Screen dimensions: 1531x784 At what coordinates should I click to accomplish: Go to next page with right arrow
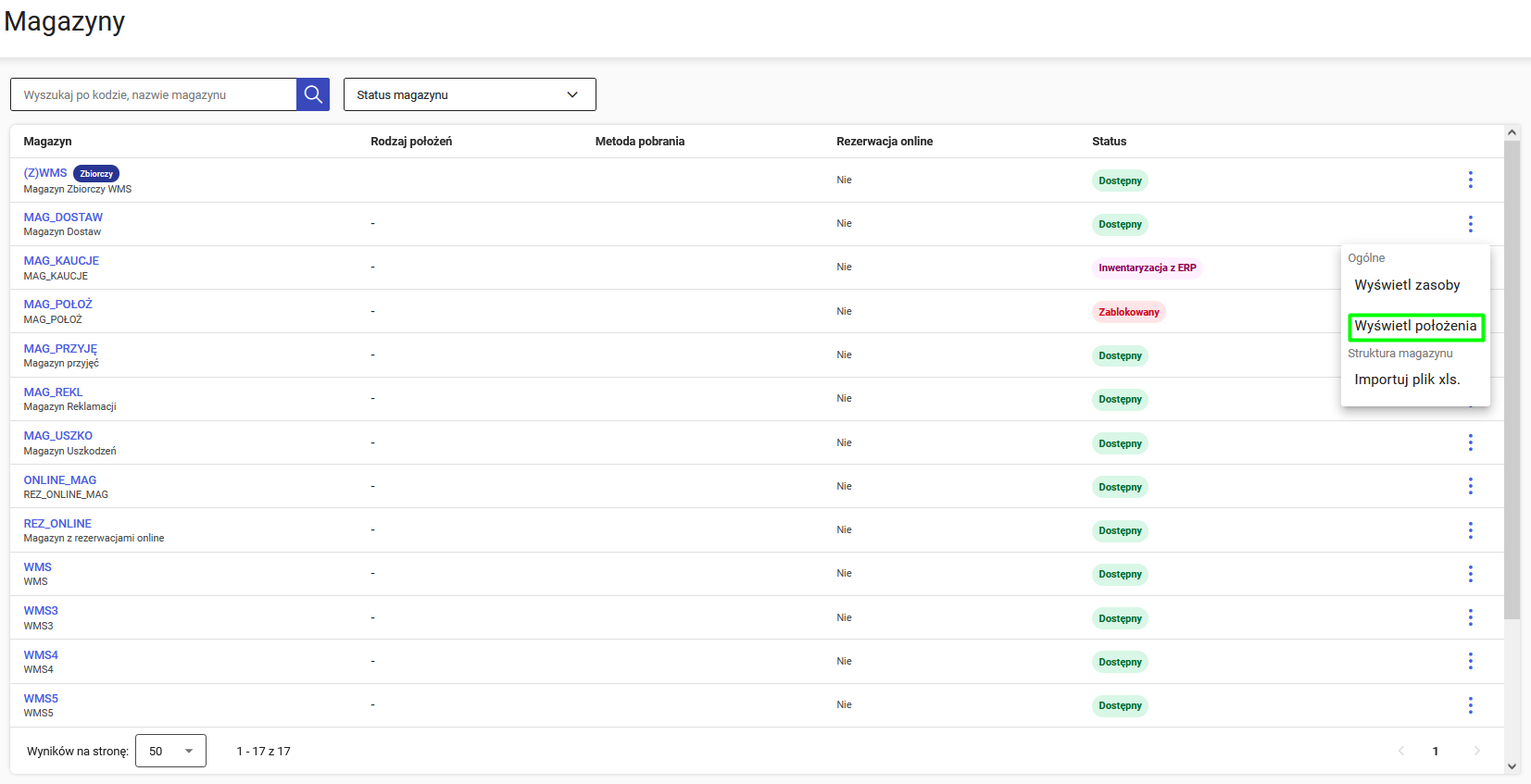coord(1476,751)
